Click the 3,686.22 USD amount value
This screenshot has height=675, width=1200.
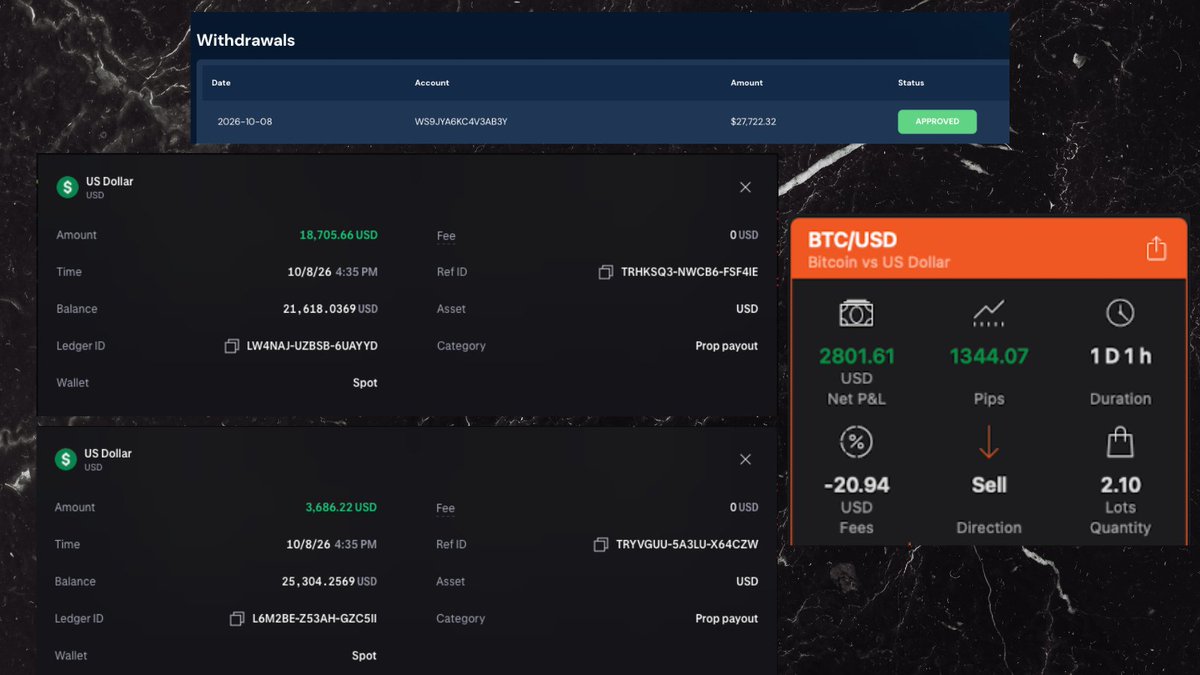[341, 508]
